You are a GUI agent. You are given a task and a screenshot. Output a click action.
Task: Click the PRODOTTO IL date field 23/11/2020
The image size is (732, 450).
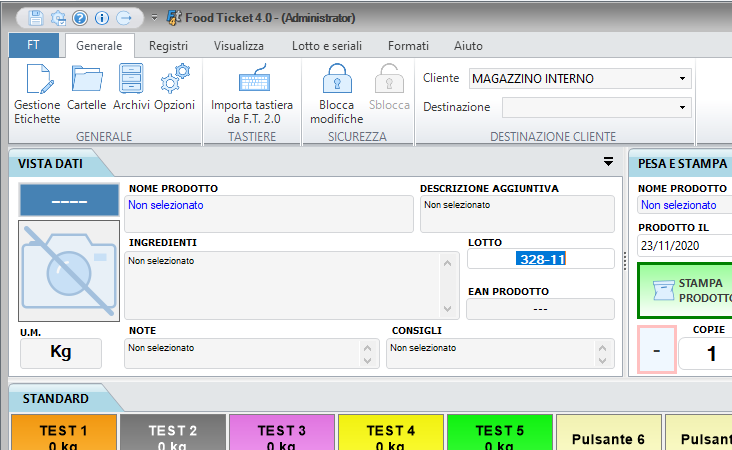[x=684, y=246]
